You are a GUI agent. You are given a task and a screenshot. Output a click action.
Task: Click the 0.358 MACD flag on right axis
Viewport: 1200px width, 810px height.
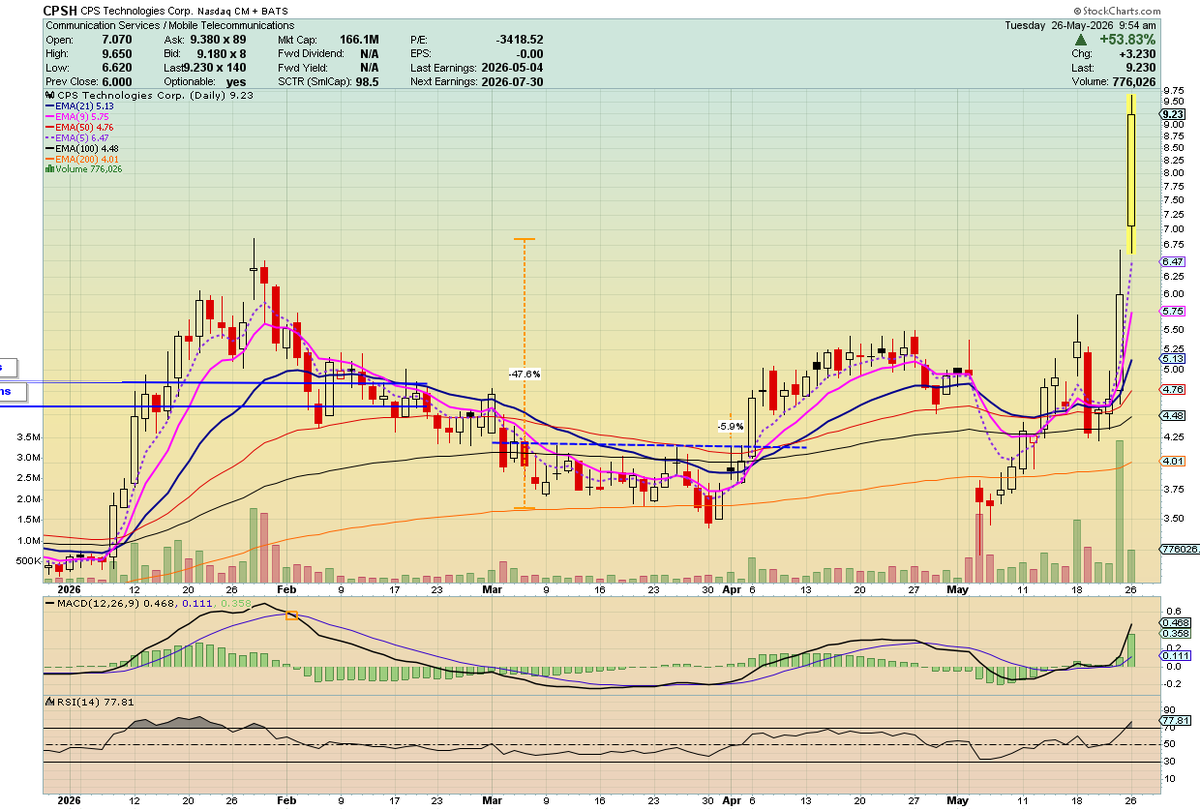coord(1176,634)
